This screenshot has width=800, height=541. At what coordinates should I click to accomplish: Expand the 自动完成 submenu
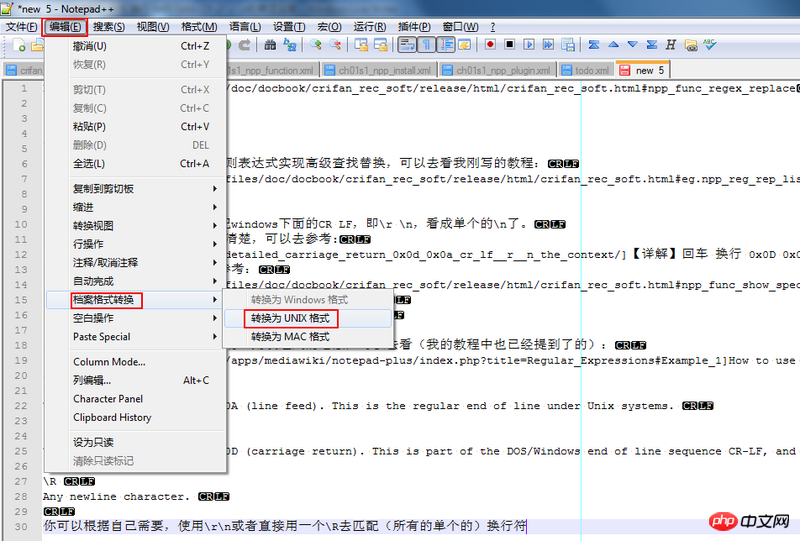(136, 281)
